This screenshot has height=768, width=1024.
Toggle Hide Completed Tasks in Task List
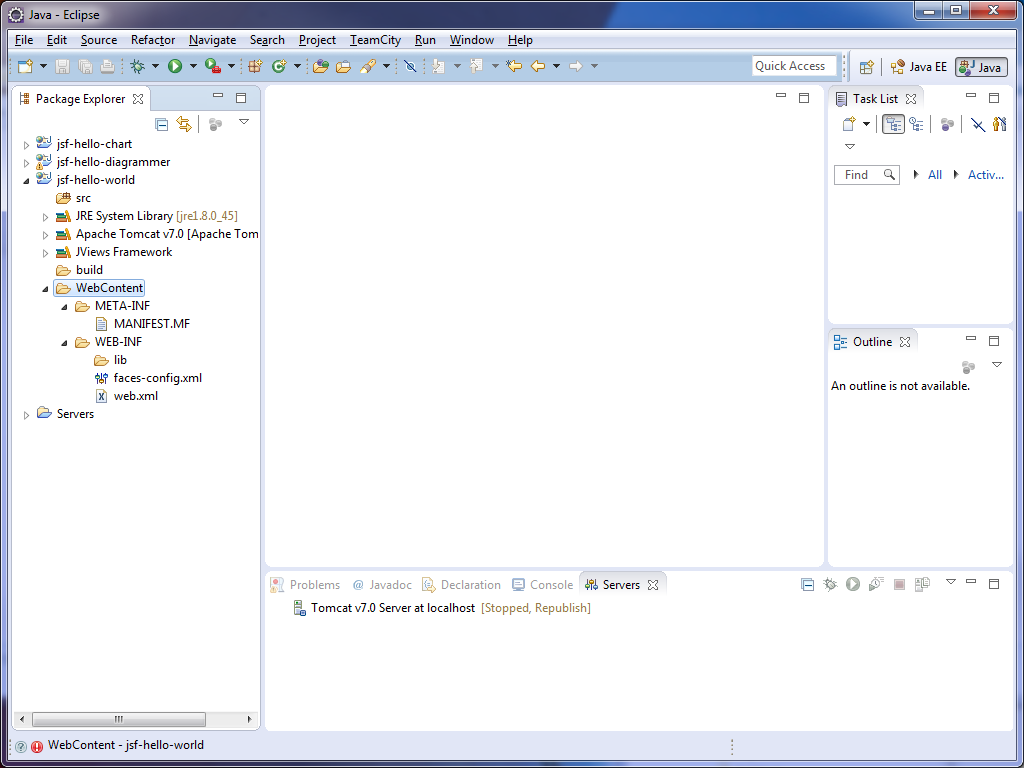pyautogui.click(x=978, y=124)
